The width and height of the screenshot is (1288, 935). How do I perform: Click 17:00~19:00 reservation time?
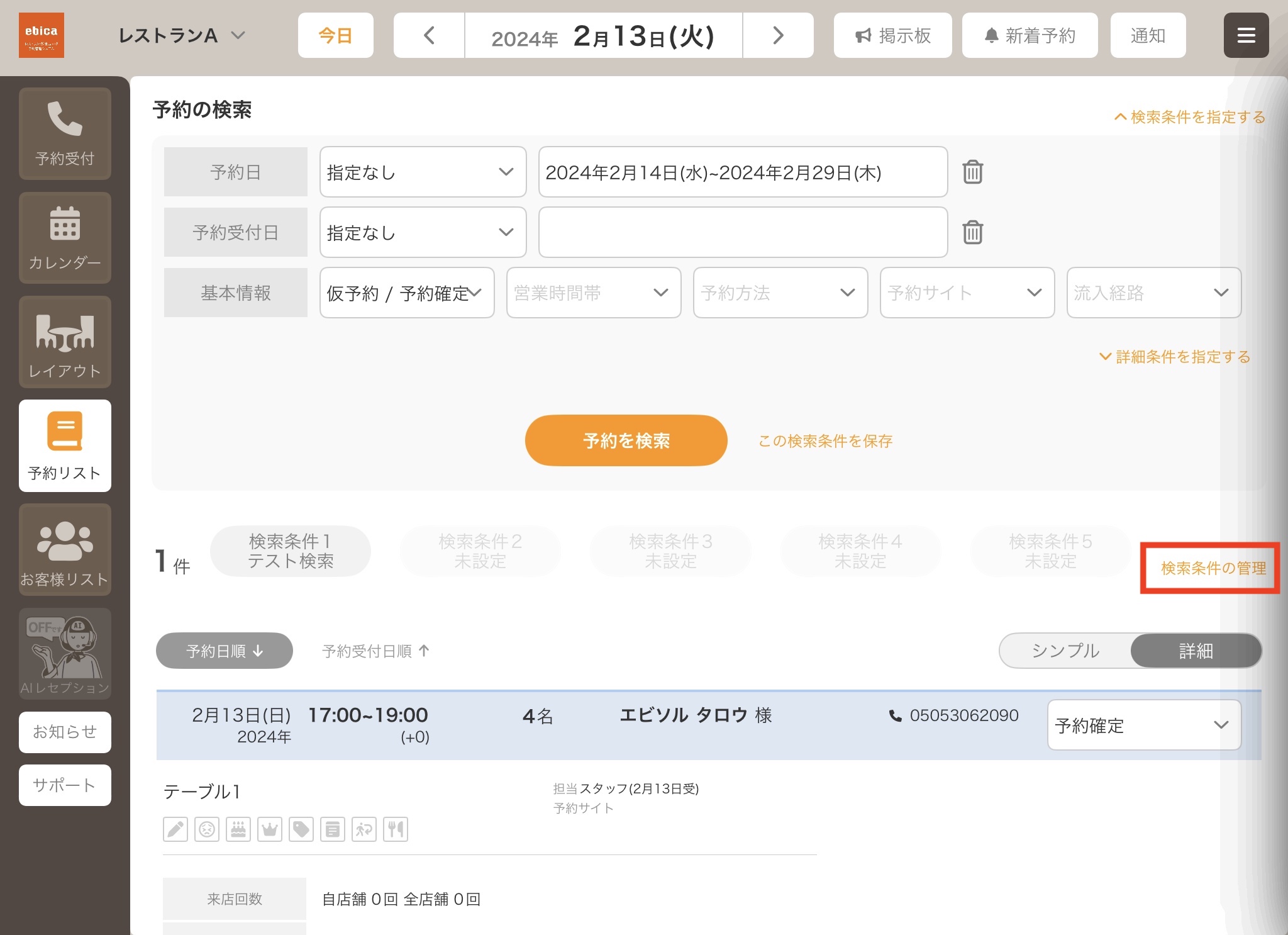pyautogui.click(x=368, y=715)
